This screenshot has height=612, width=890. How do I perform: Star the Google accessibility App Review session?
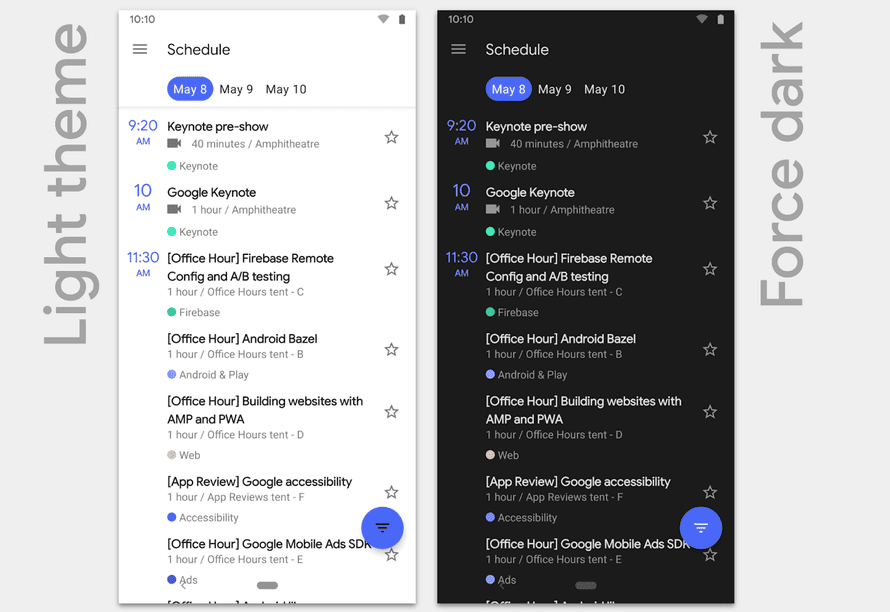click(391, 492)
